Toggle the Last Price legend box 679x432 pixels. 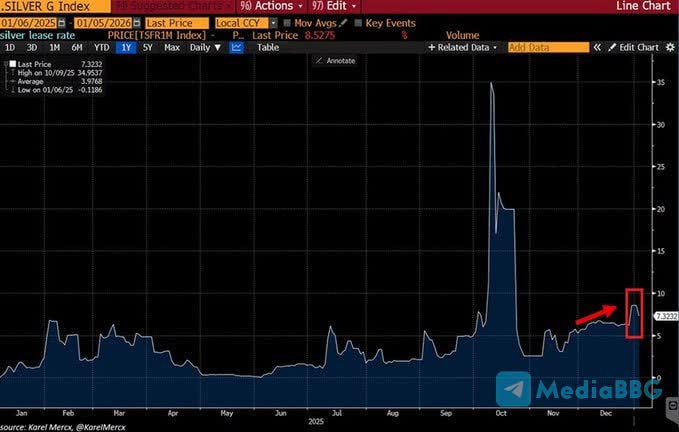coord(12,64)
